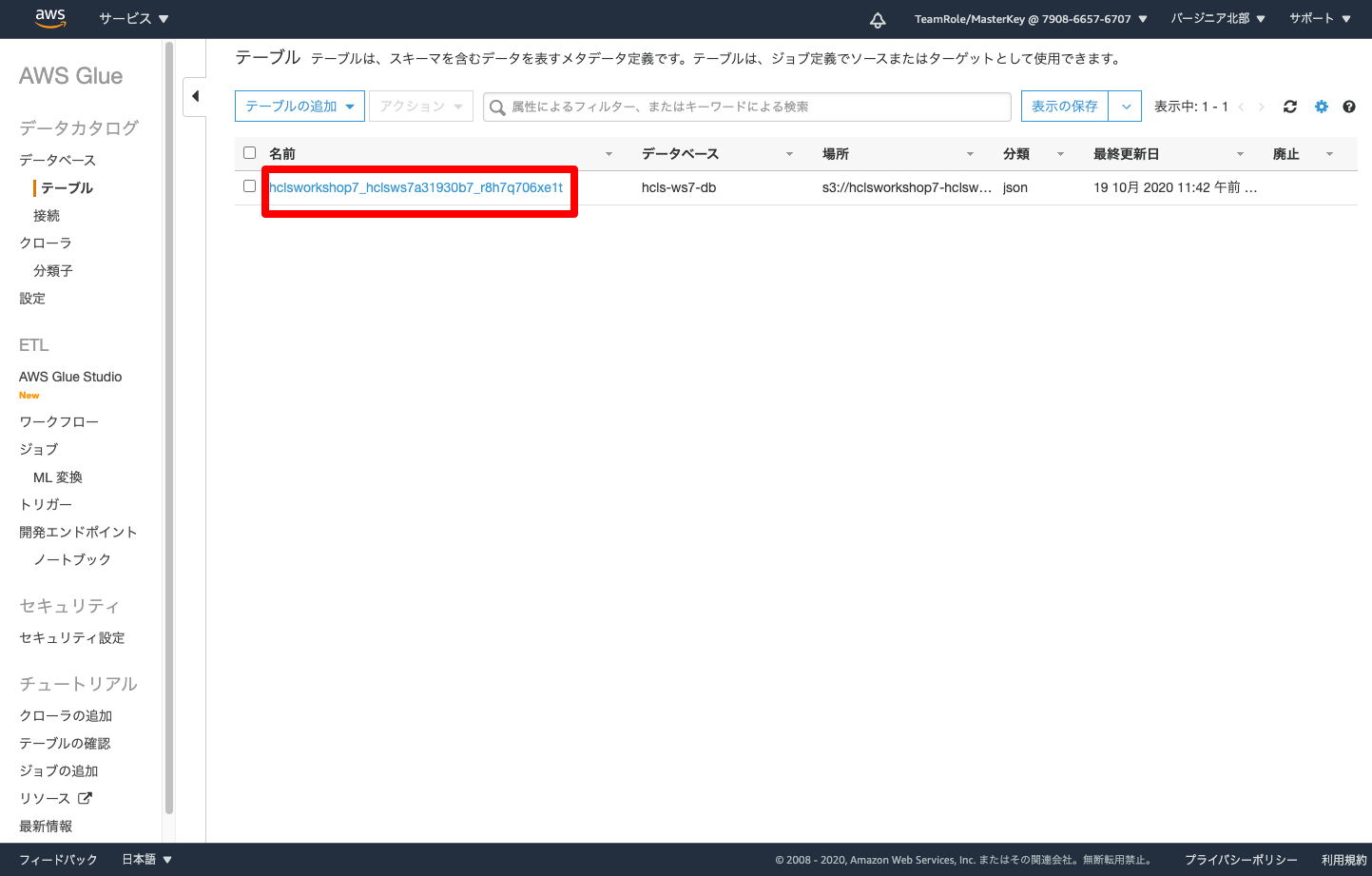Open the help question mark icon

pos(1349,107)
